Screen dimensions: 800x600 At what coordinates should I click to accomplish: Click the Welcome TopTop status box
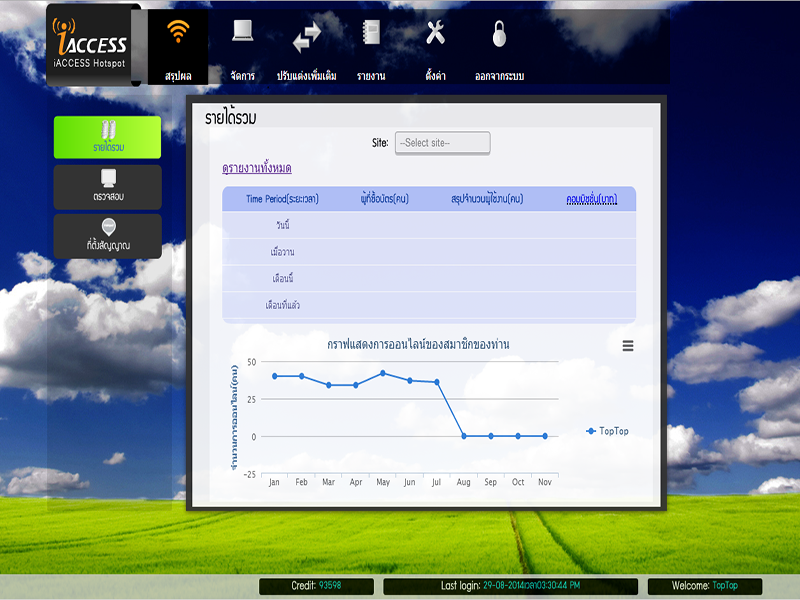pyautogui.click(x=705, y=586)
